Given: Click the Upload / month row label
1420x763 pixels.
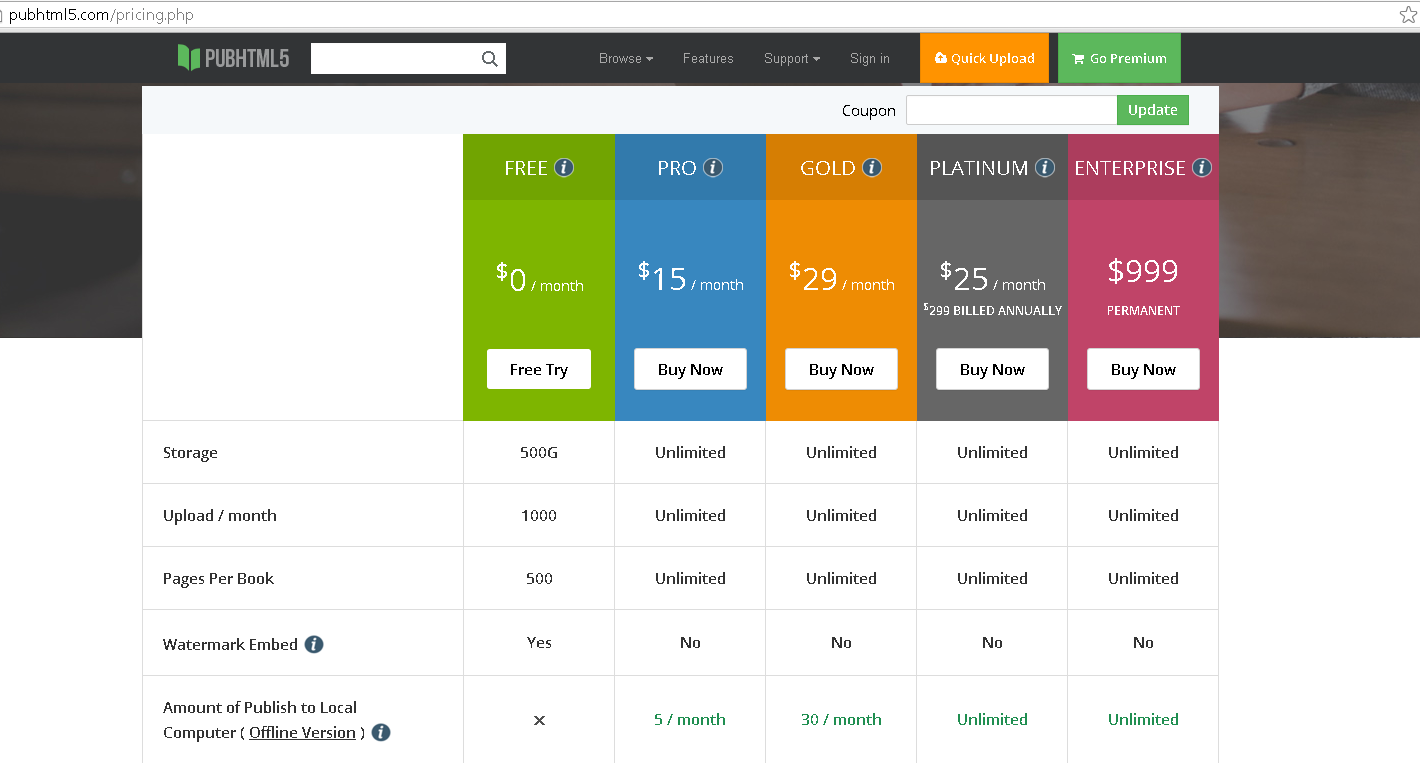Looking at the screenshot, I should 220,516.
